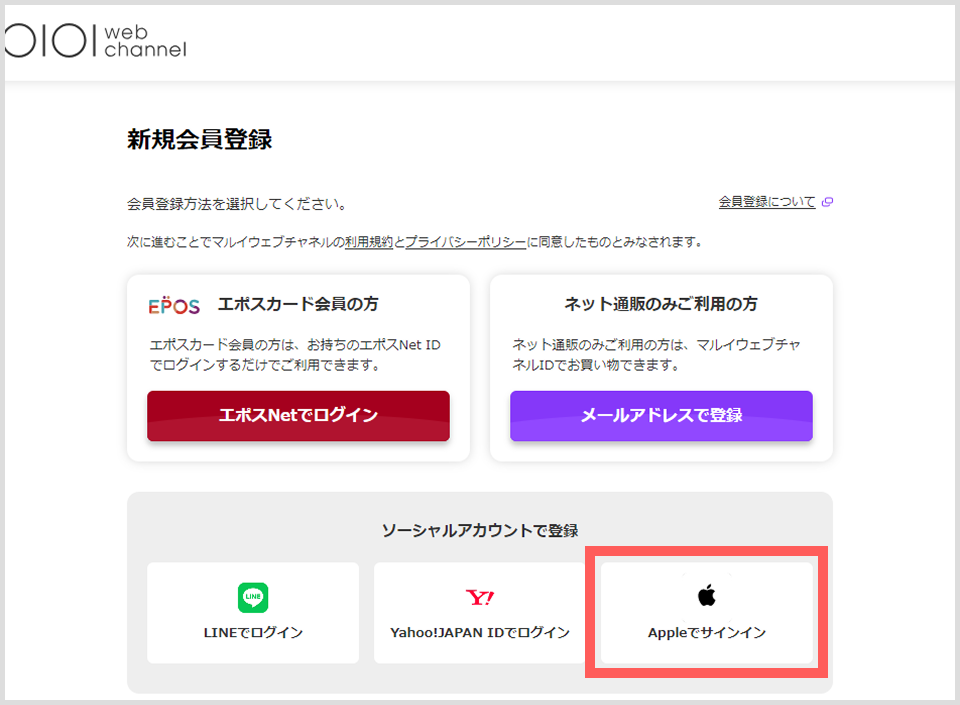The image size is (960, 705).
Task: Click the OIOI logo in the header
Action: pyautogui.click(x=48, y=40)
